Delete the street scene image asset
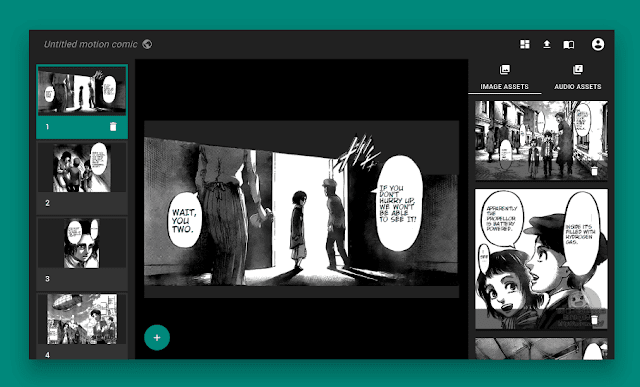Image resolution: width=640 pixels, height=387 pixels. pyautogui.click(x=594, y=170)
